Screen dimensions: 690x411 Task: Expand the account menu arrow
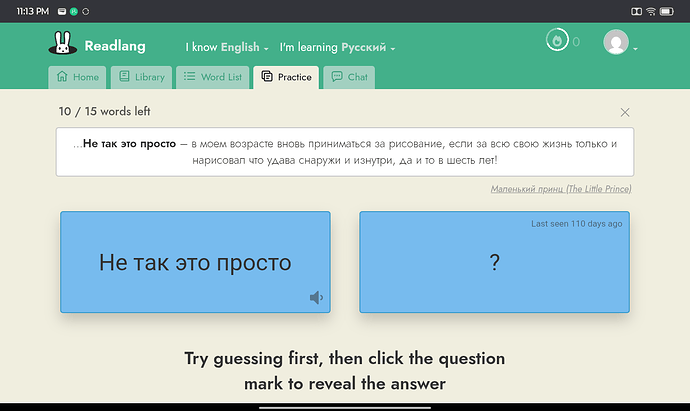point(635,49)
